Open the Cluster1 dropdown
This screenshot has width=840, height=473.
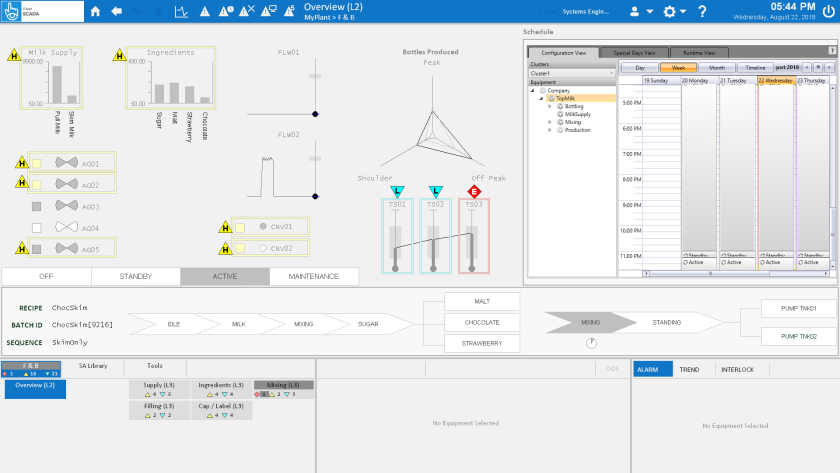point(572,73)
